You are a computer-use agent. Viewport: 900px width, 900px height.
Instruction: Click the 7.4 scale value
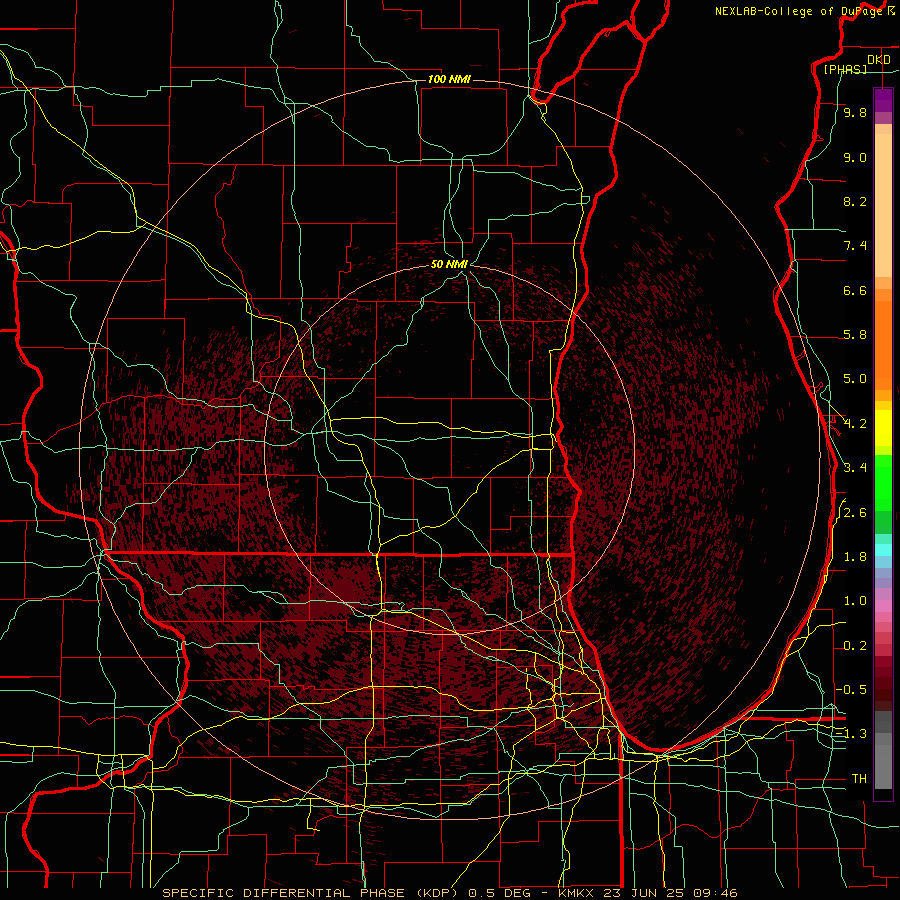tap(855, 246)
